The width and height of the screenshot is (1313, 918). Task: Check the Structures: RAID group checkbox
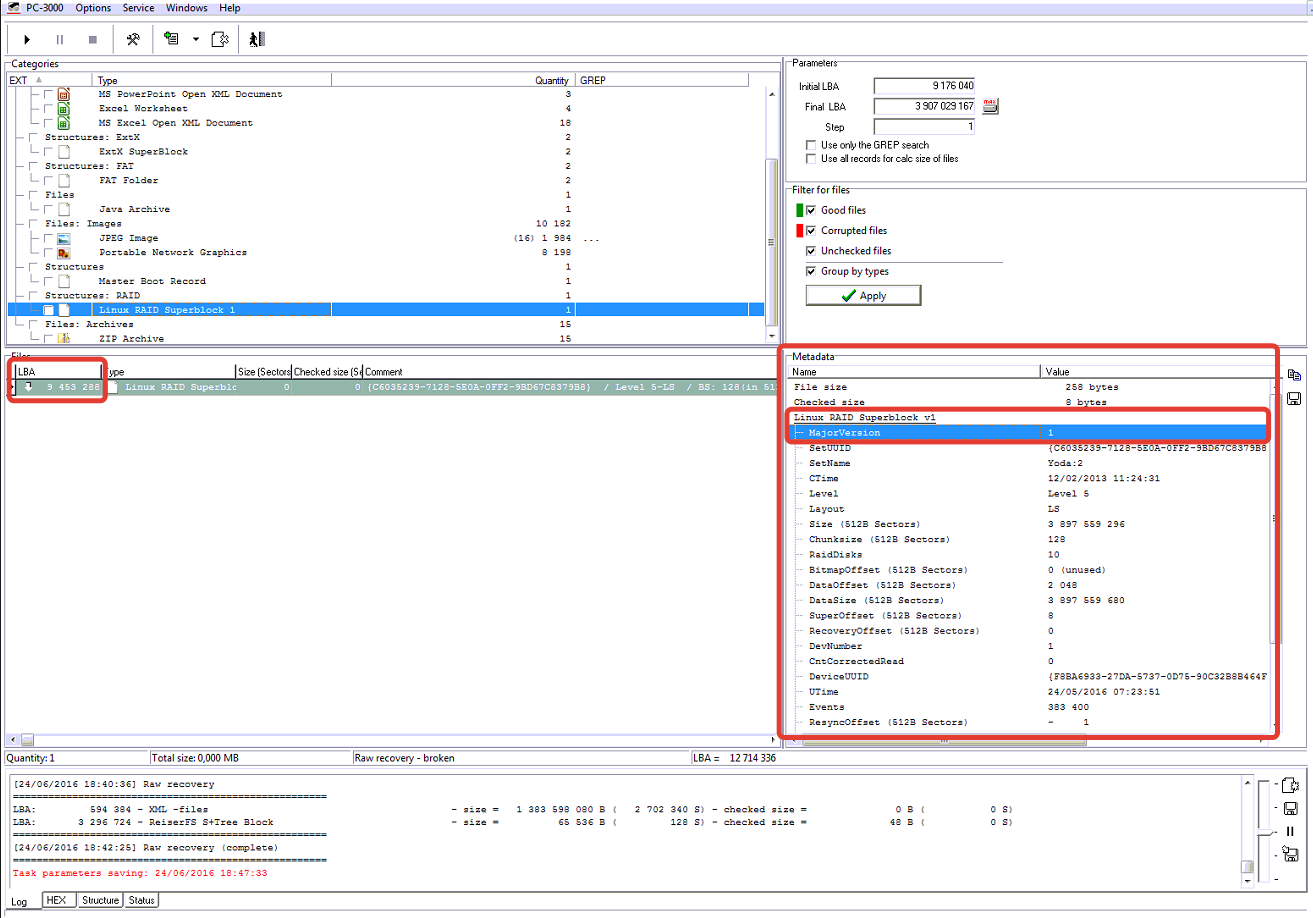(x=34, y=296)
